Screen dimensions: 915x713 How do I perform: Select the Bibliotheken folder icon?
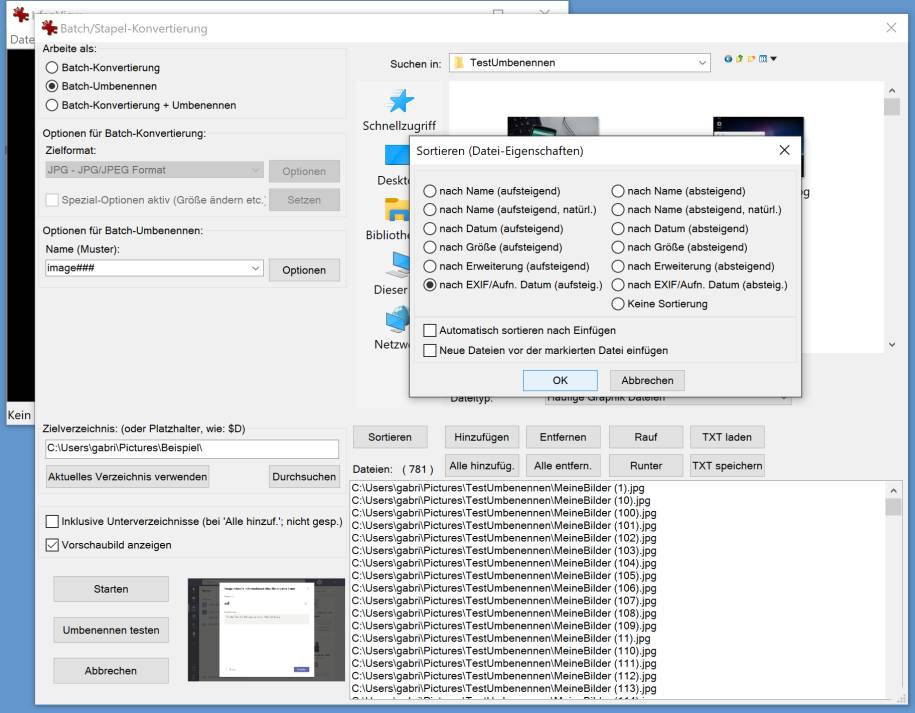[x=397, y=210]
